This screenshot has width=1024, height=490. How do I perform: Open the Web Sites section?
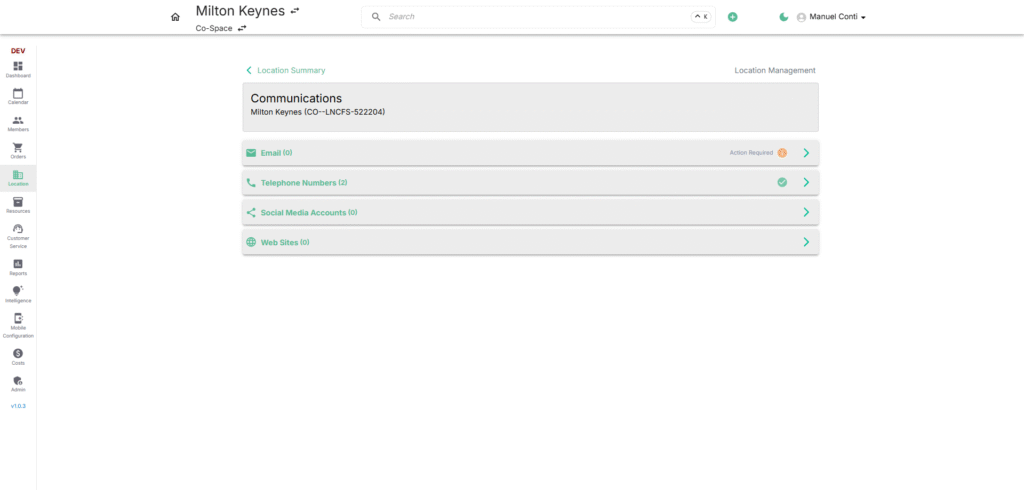[x=806, y=242]
